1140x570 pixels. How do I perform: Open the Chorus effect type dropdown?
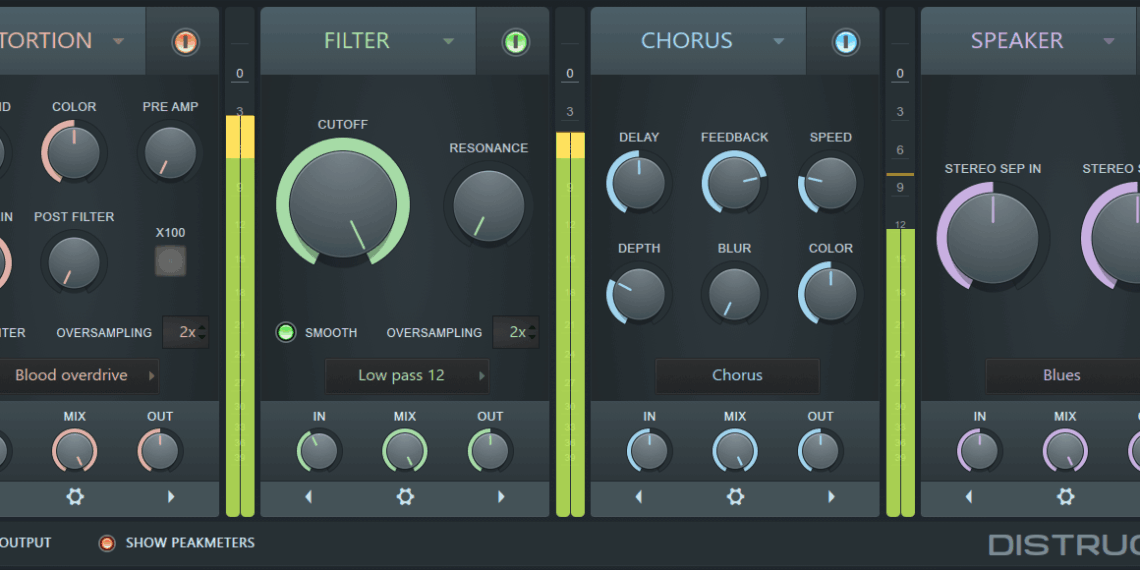point(778,42)
